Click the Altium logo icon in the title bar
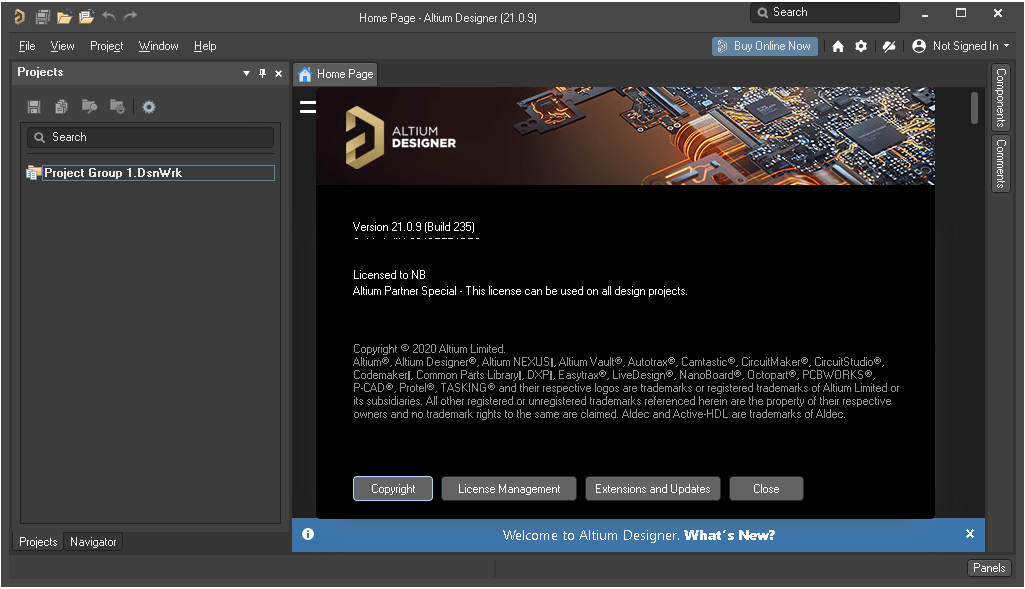 tap(20, 16)
